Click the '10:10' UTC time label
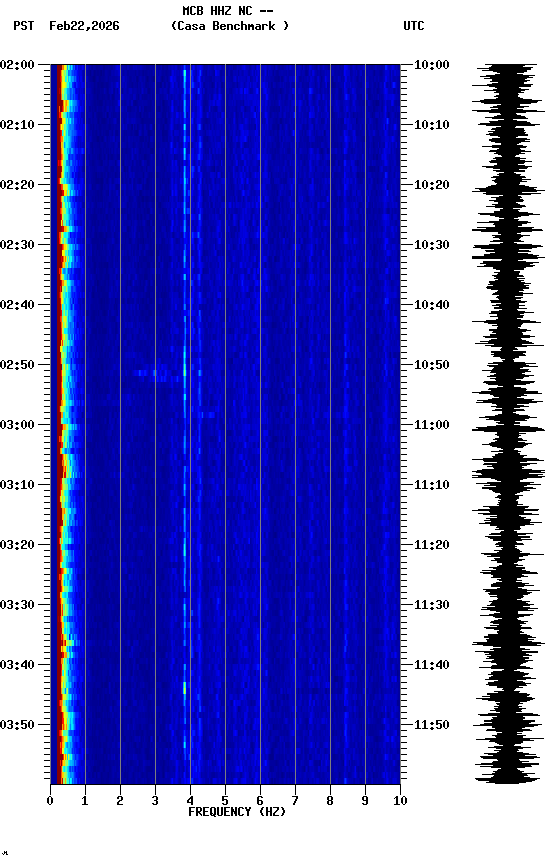 [432, 125]
